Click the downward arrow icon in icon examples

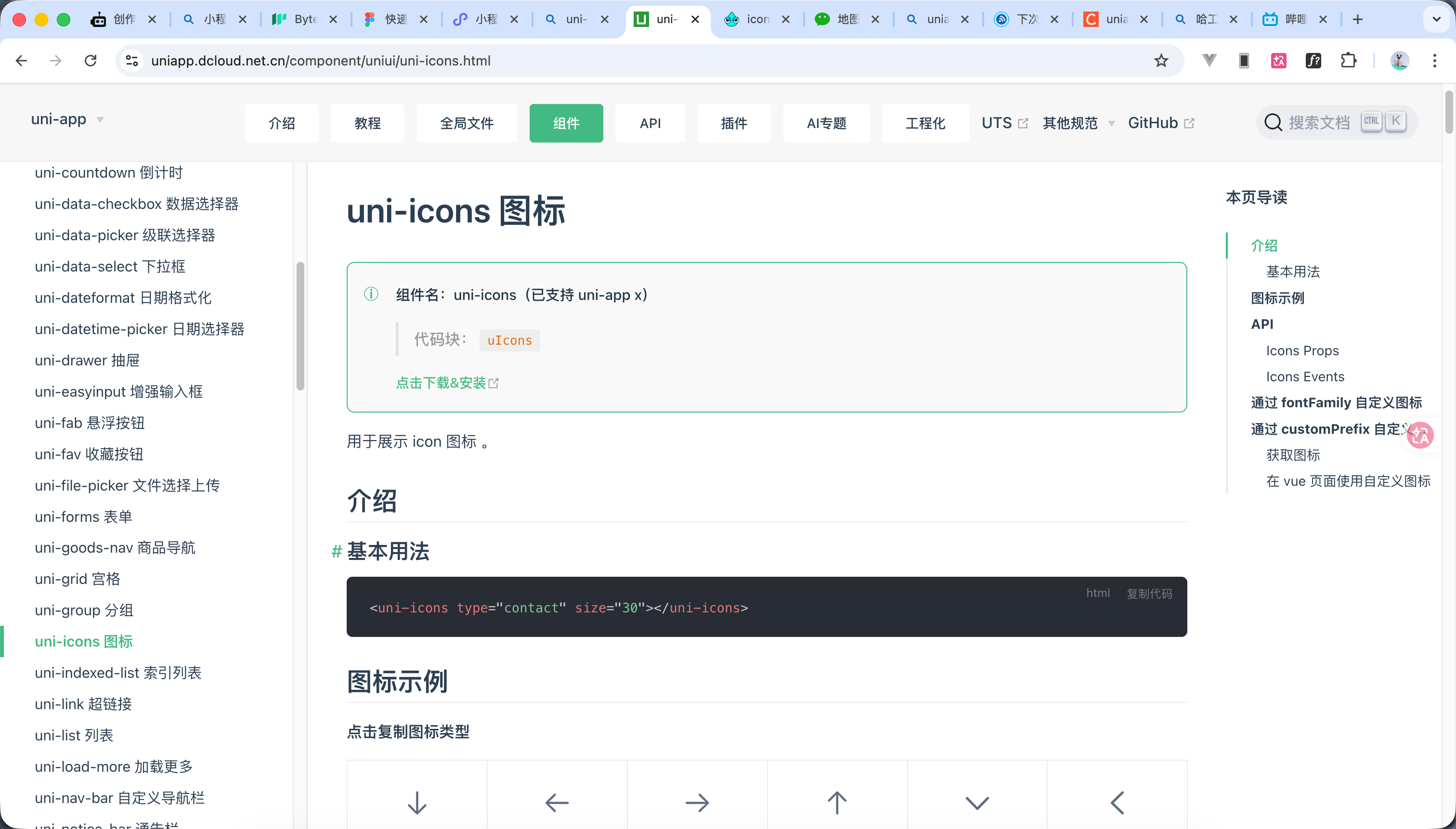[x=417, y=802]
